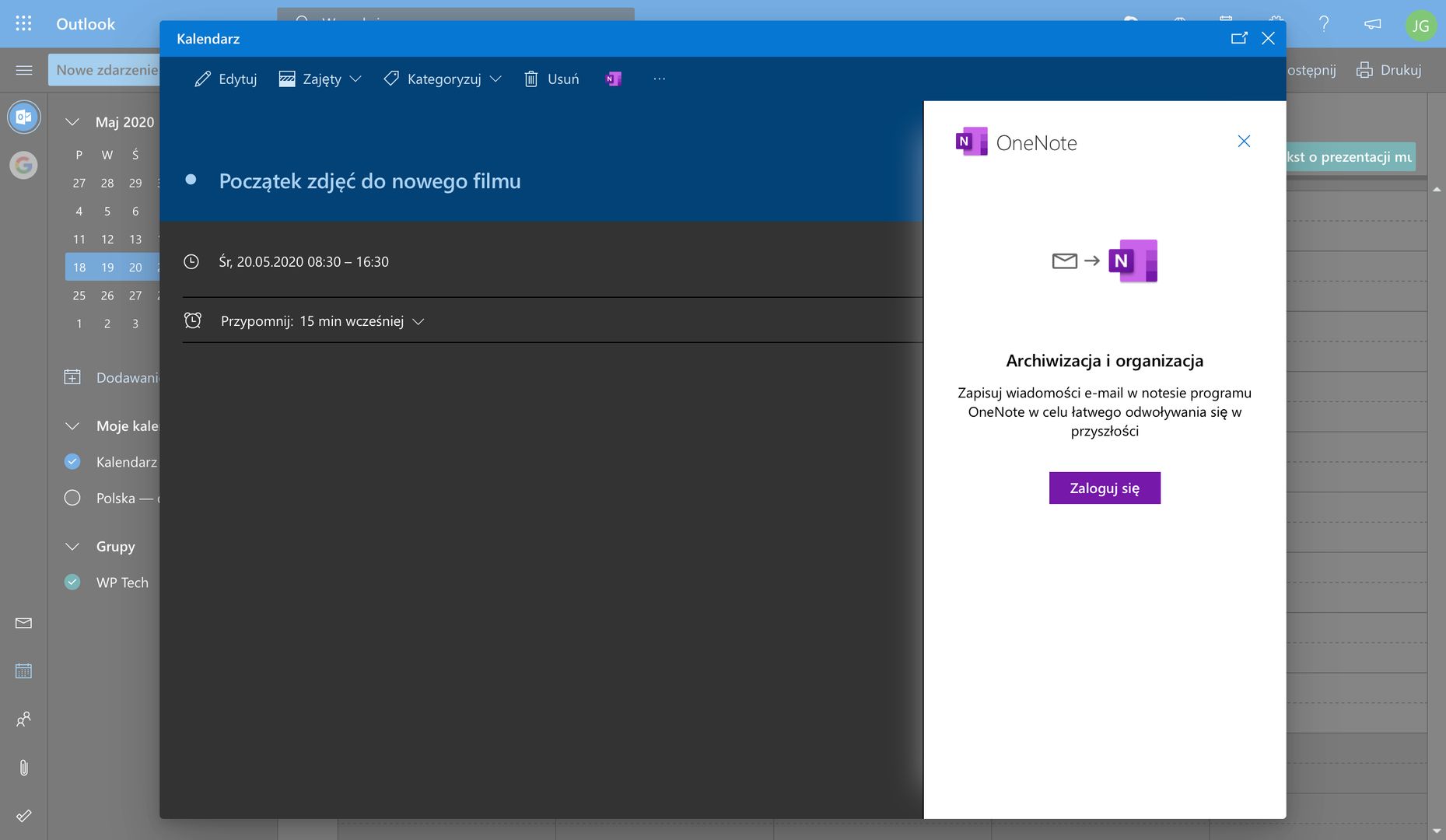Collapse the Maj 2020 mini calendar
Viewport: 1446px width, 840px height.
[x=72, y=122]
